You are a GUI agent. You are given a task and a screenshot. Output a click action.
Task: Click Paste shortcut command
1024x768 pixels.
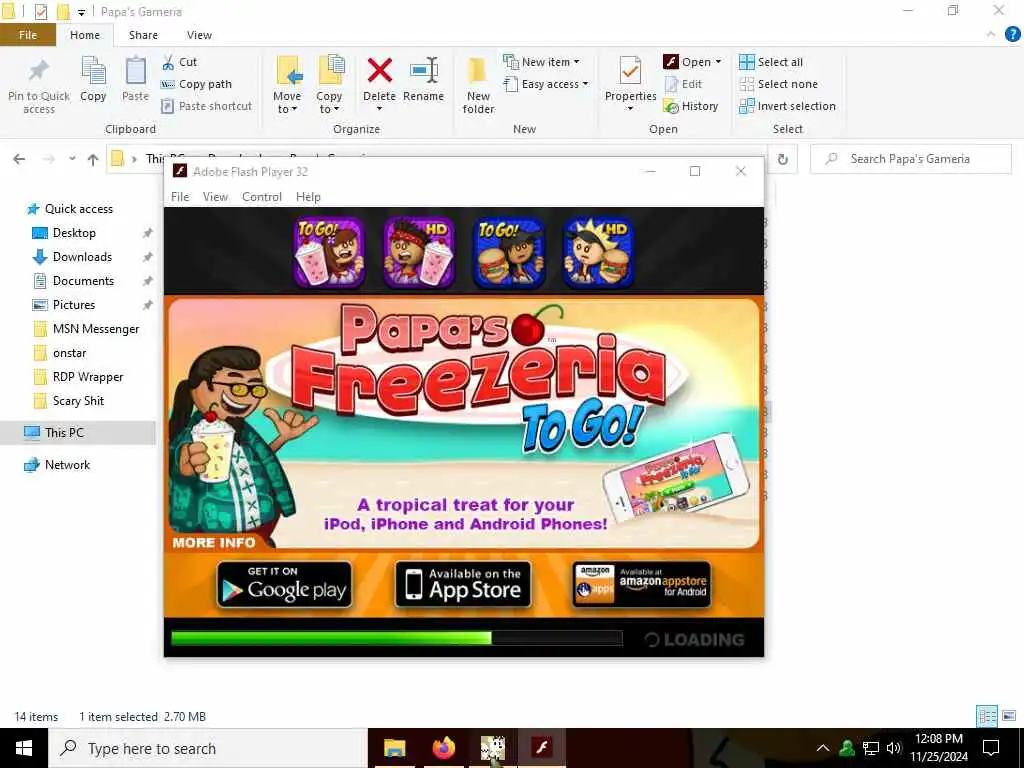[207, 106]
